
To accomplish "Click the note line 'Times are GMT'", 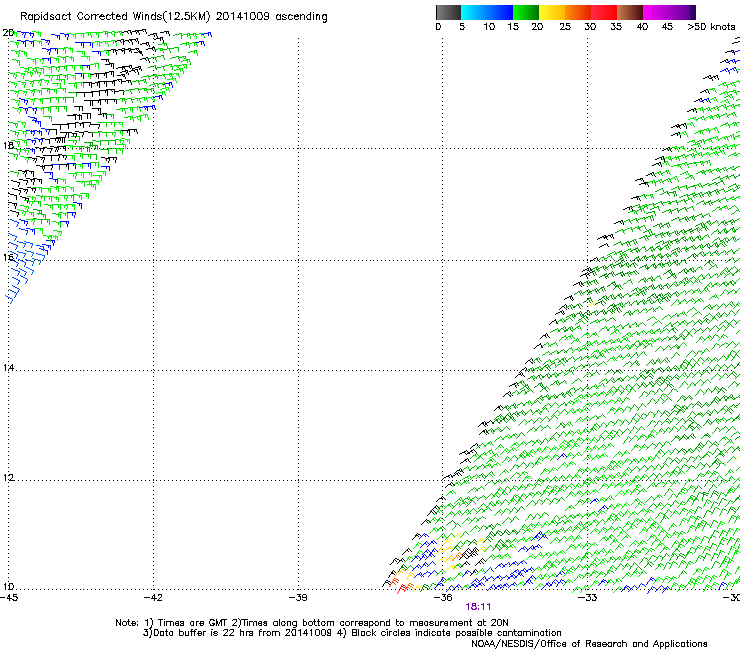I will 193,623.
